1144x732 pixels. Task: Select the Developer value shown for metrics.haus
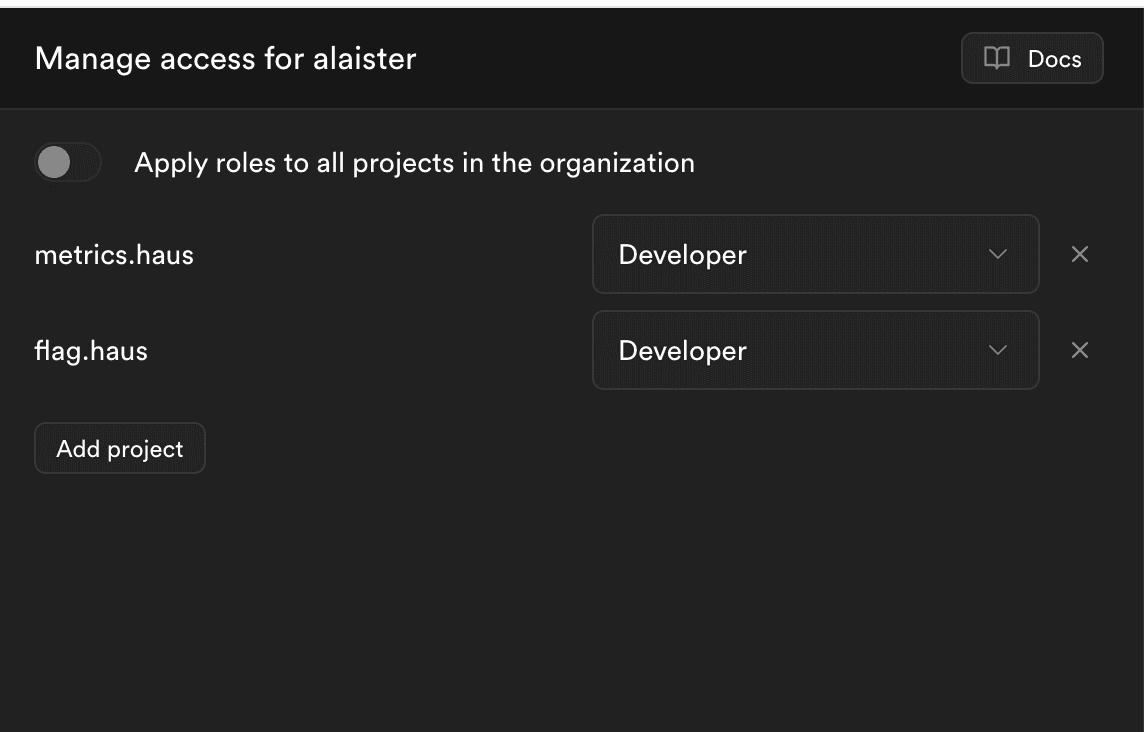click(x=683, y=255)
